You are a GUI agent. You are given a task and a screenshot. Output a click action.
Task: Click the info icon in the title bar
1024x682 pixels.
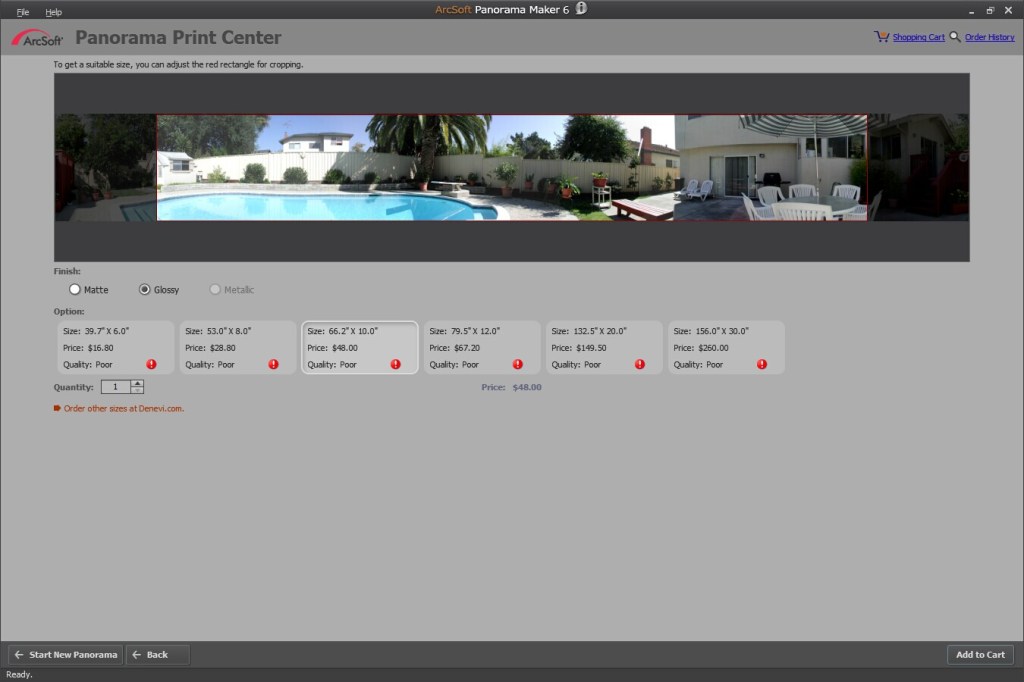tap(583, 7)
